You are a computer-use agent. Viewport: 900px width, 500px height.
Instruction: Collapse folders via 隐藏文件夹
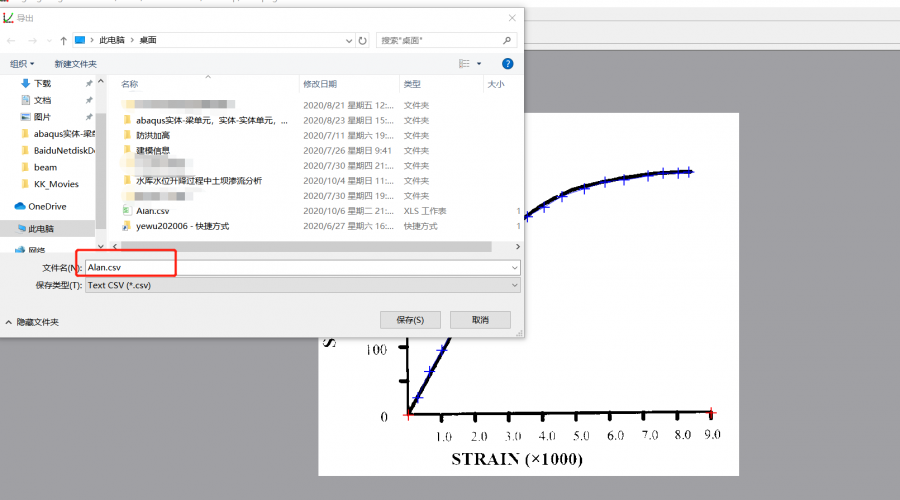coord(32,322)
